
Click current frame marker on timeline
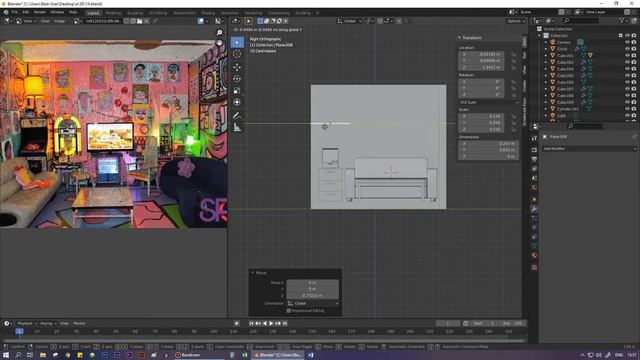click(19, 331)
